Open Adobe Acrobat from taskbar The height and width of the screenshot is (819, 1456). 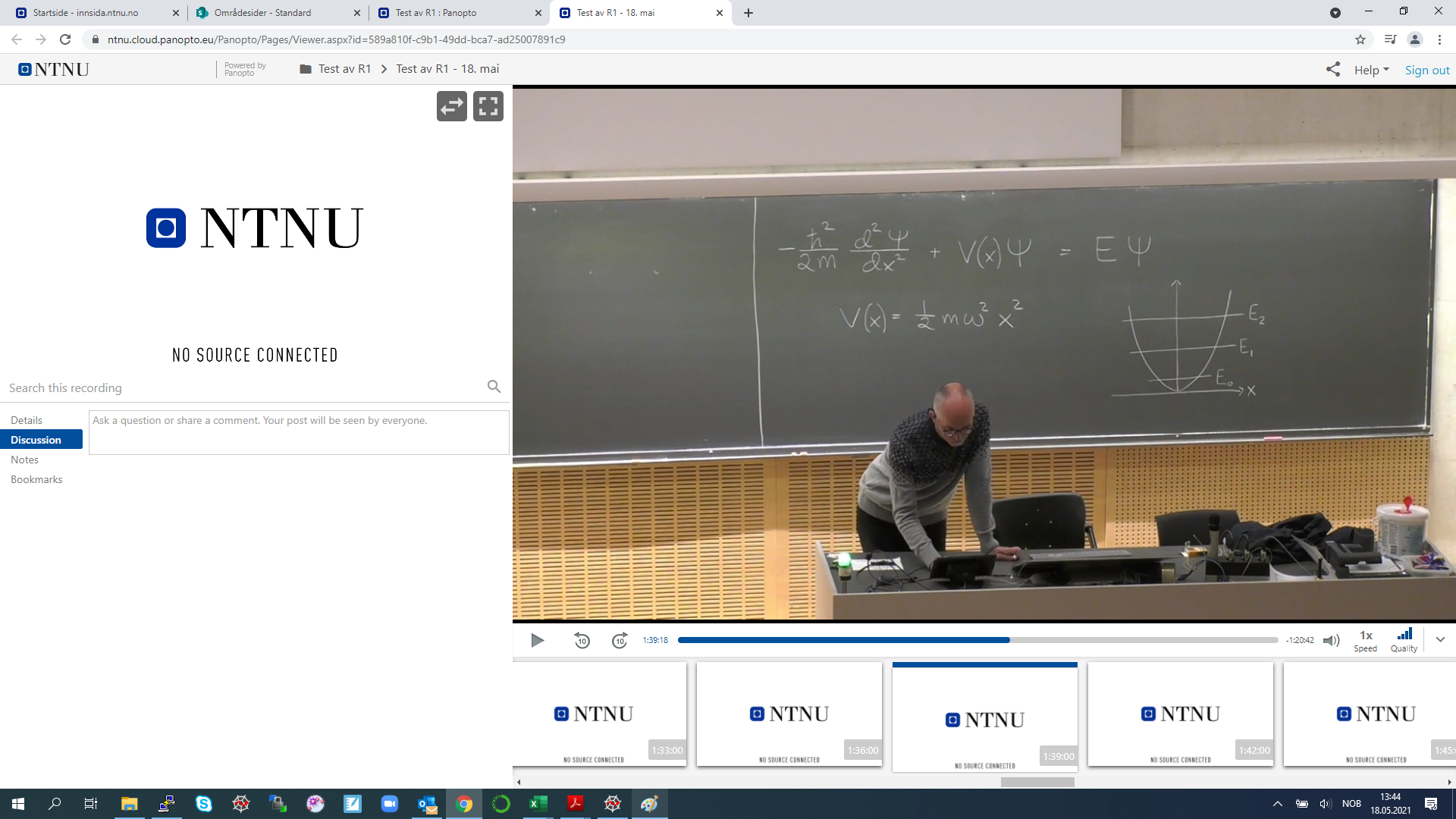[576, 804]
